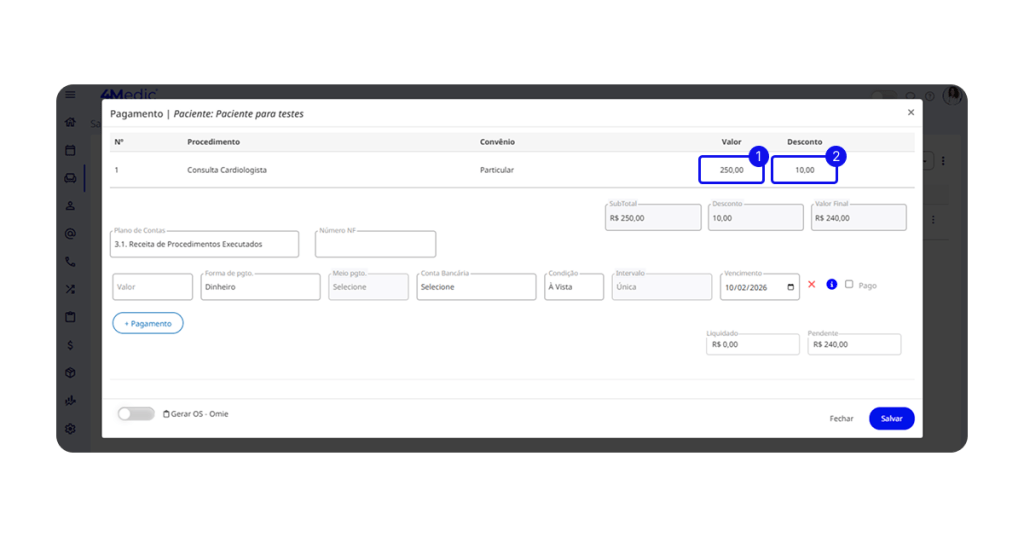Close the Pagamento dialog with the X

point(910,113)
